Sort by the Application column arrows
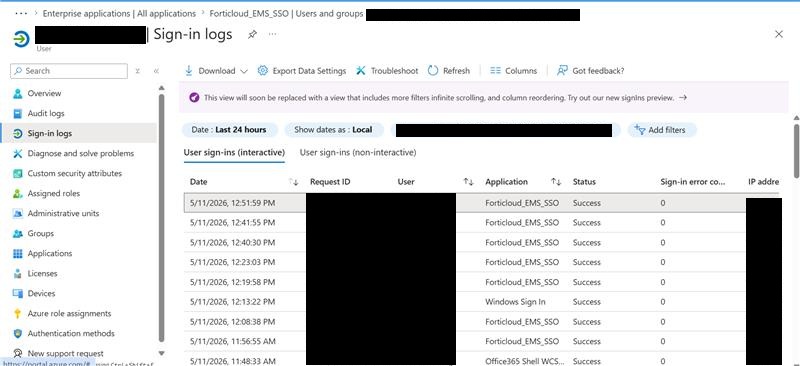This screenshot has height=366, width=800. [x=556, y=182]
